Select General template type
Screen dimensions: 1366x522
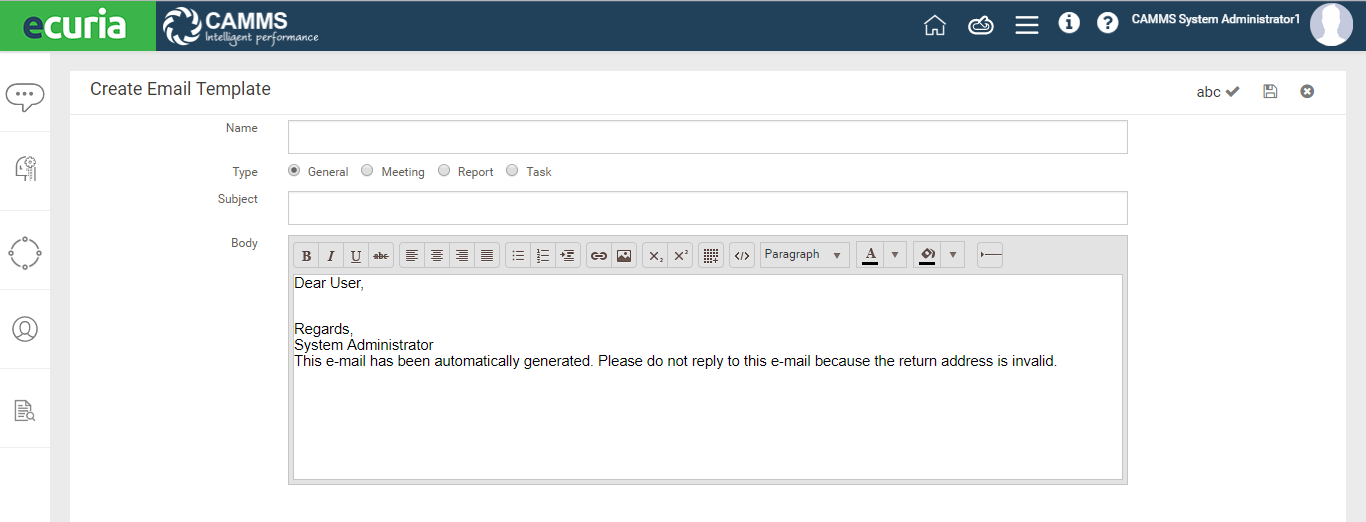294,171
